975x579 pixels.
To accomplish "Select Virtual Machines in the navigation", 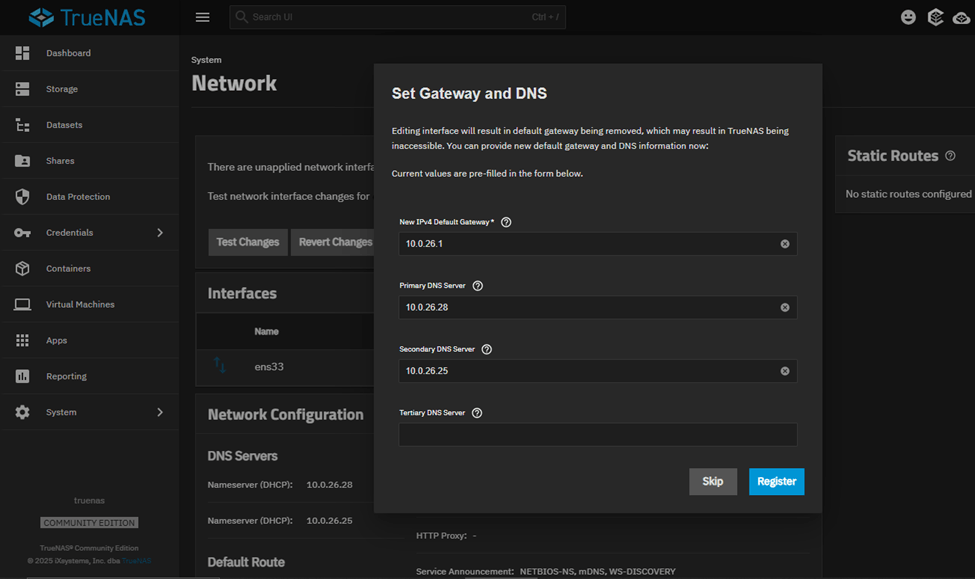I will tap(80, 304).
